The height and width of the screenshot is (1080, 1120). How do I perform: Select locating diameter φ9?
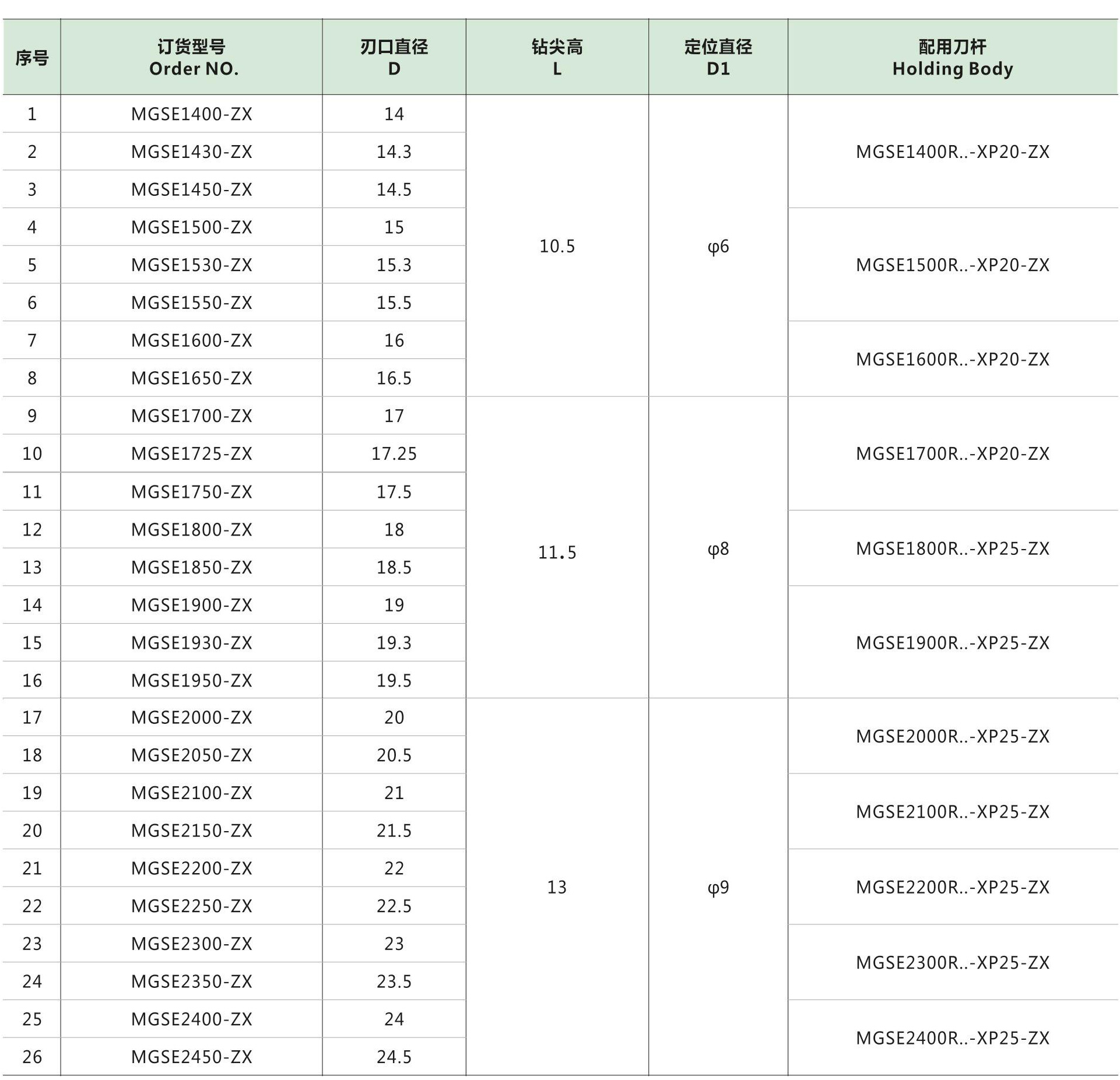tap(718, 888)
